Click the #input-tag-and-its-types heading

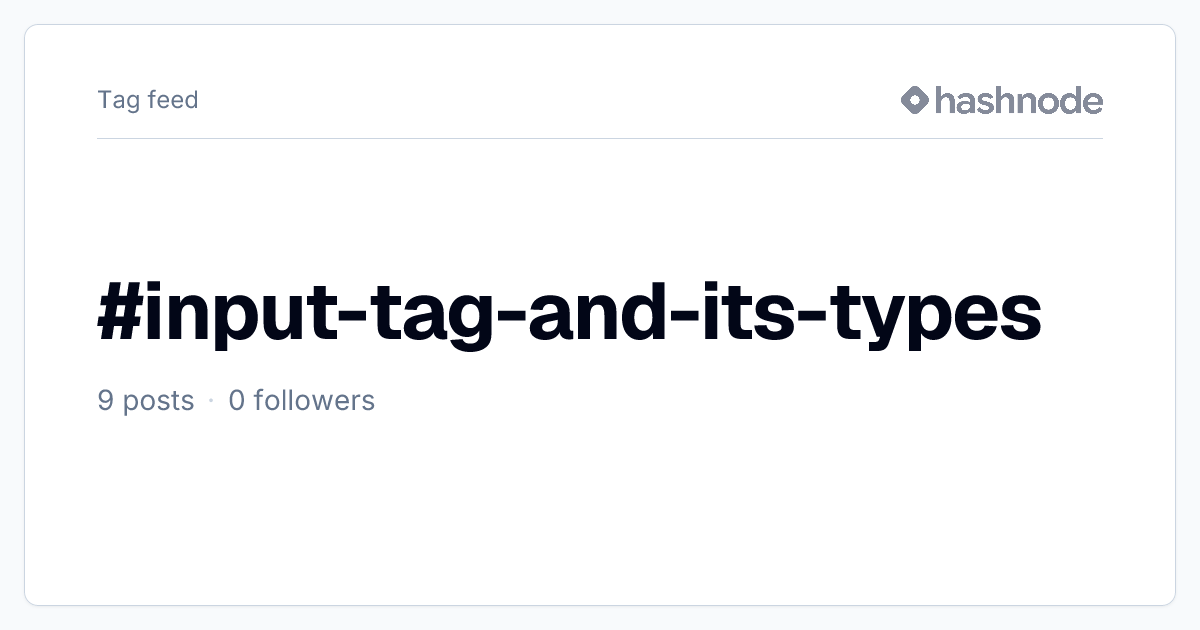click(x=569, y=313)
